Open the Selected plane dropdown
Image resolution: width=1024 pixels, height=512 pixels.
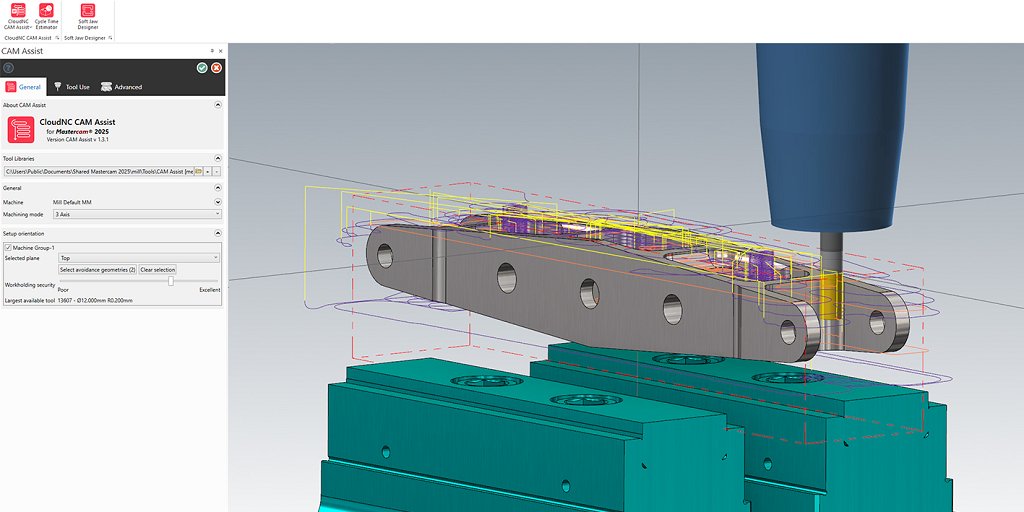tap(140, 258)
